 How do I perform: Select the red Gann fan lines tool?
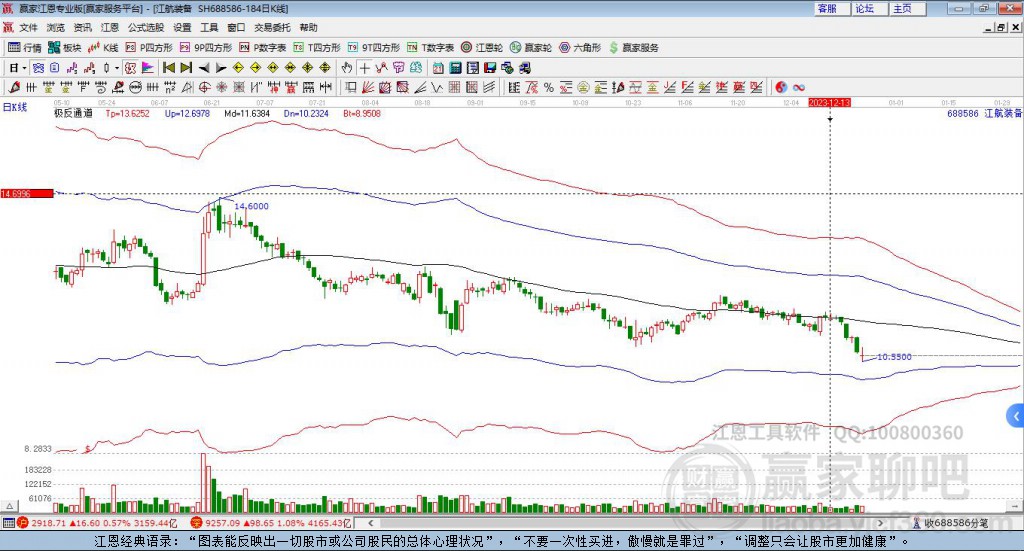[368, 87]
